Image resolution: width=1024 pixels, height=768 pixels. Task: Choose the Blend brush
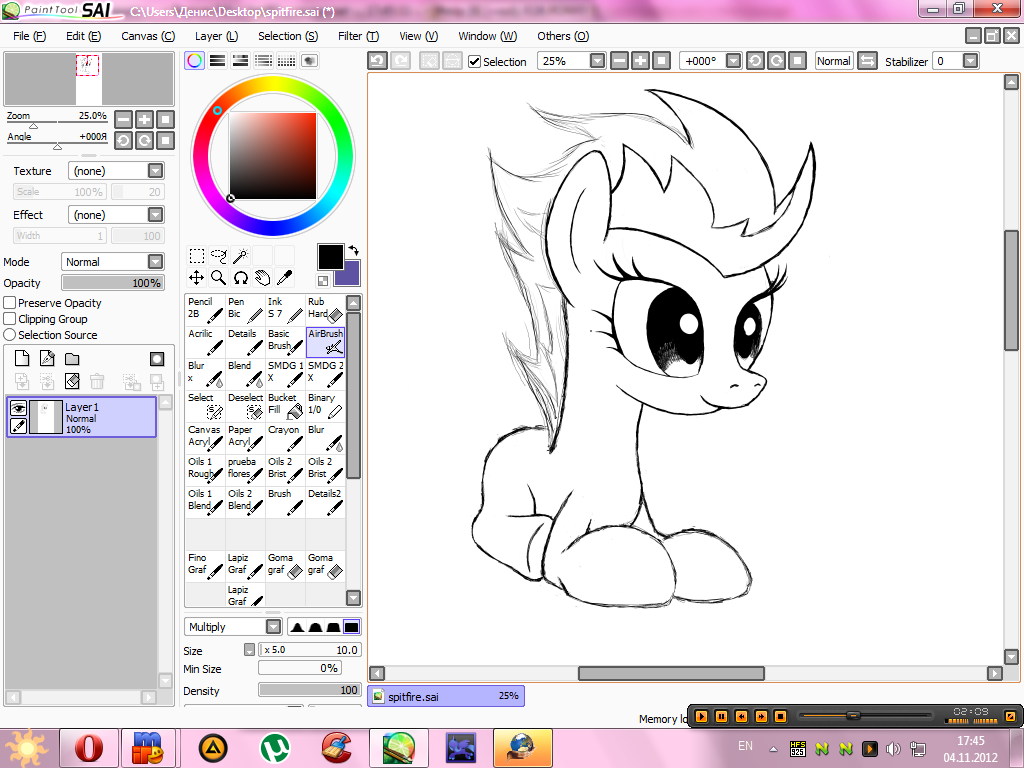click(x=245, y=374)
